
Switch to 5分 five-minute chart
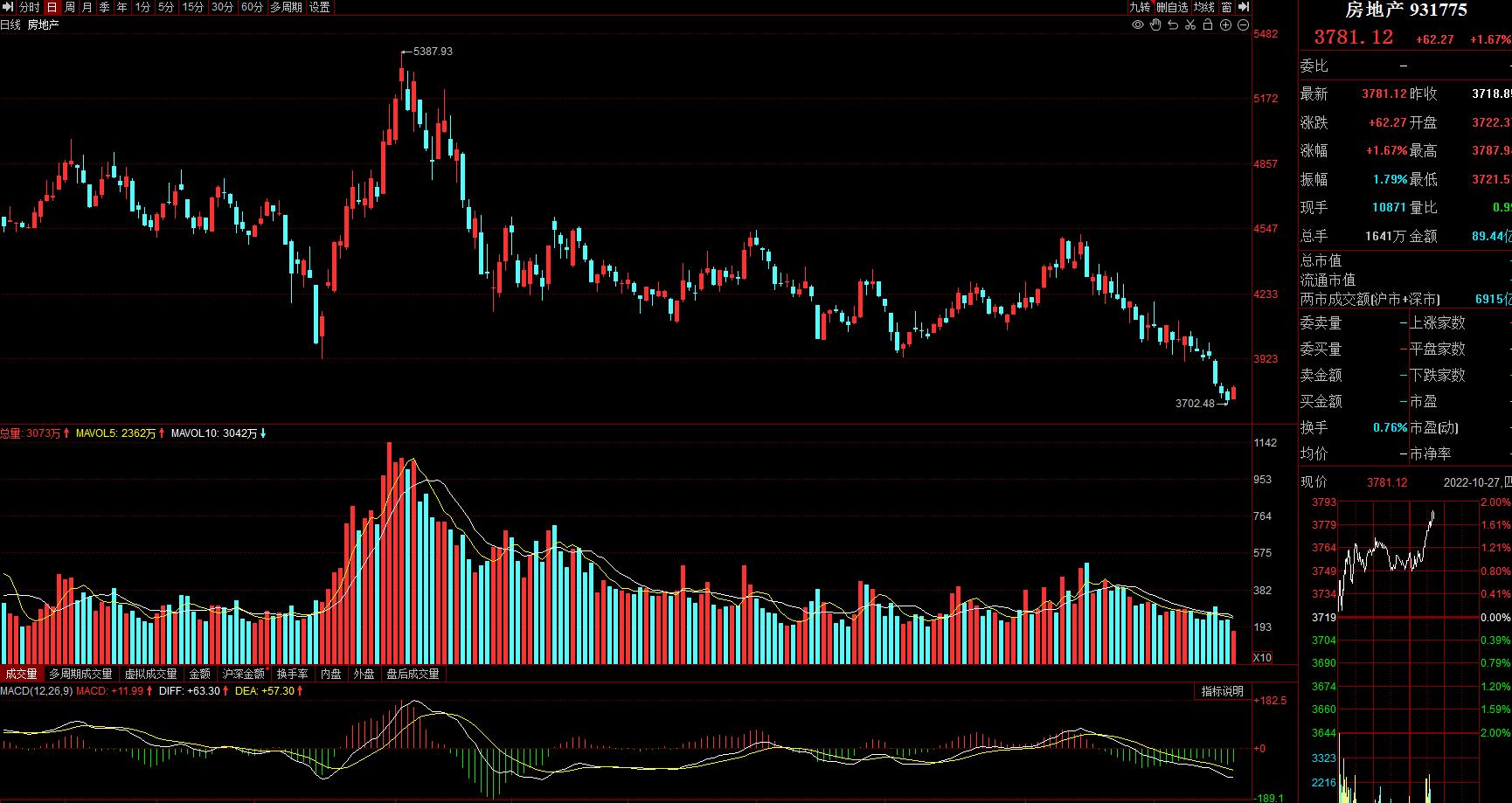[166, 7]
